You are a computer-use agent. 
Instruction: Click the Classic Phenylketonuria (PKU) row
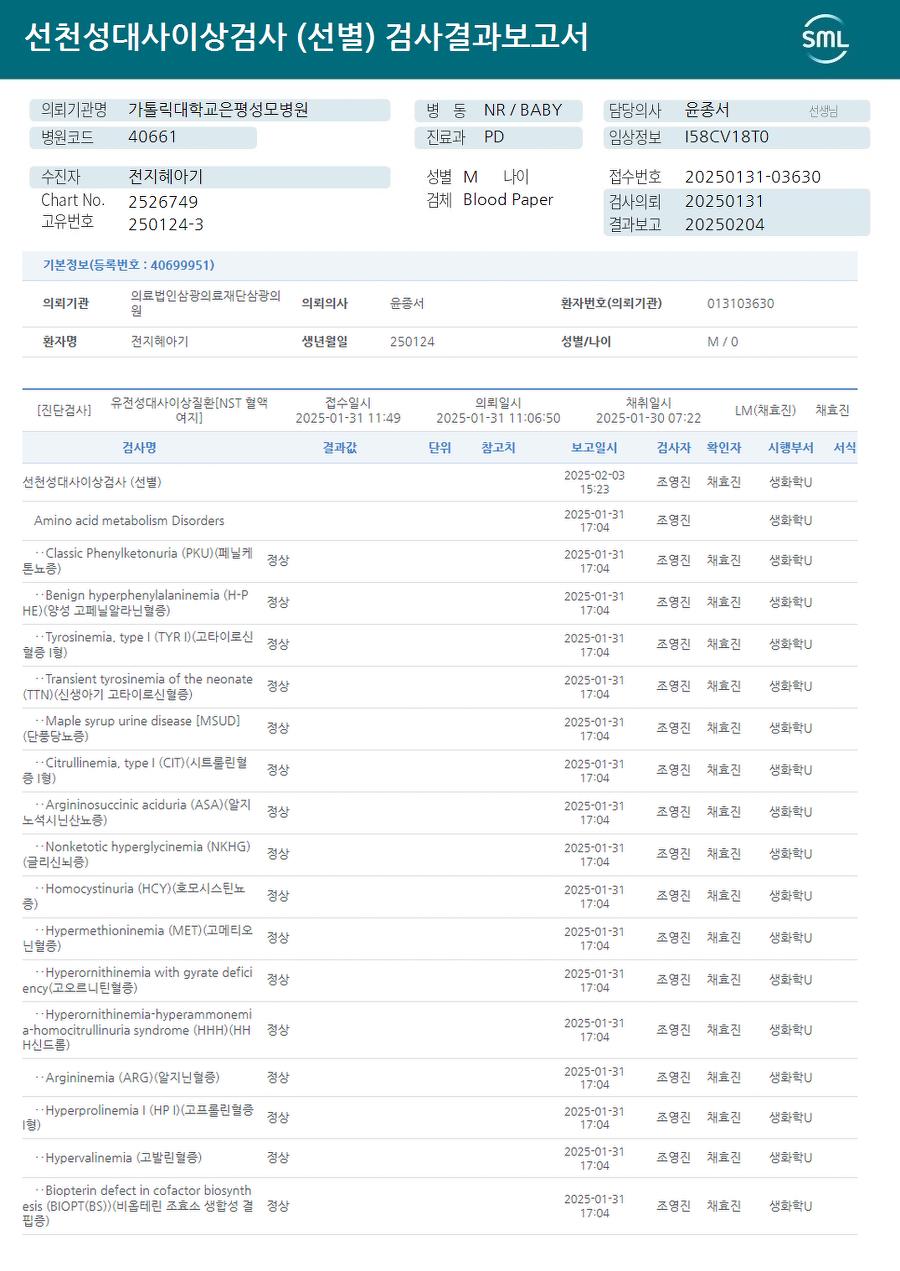coord(440,561)
